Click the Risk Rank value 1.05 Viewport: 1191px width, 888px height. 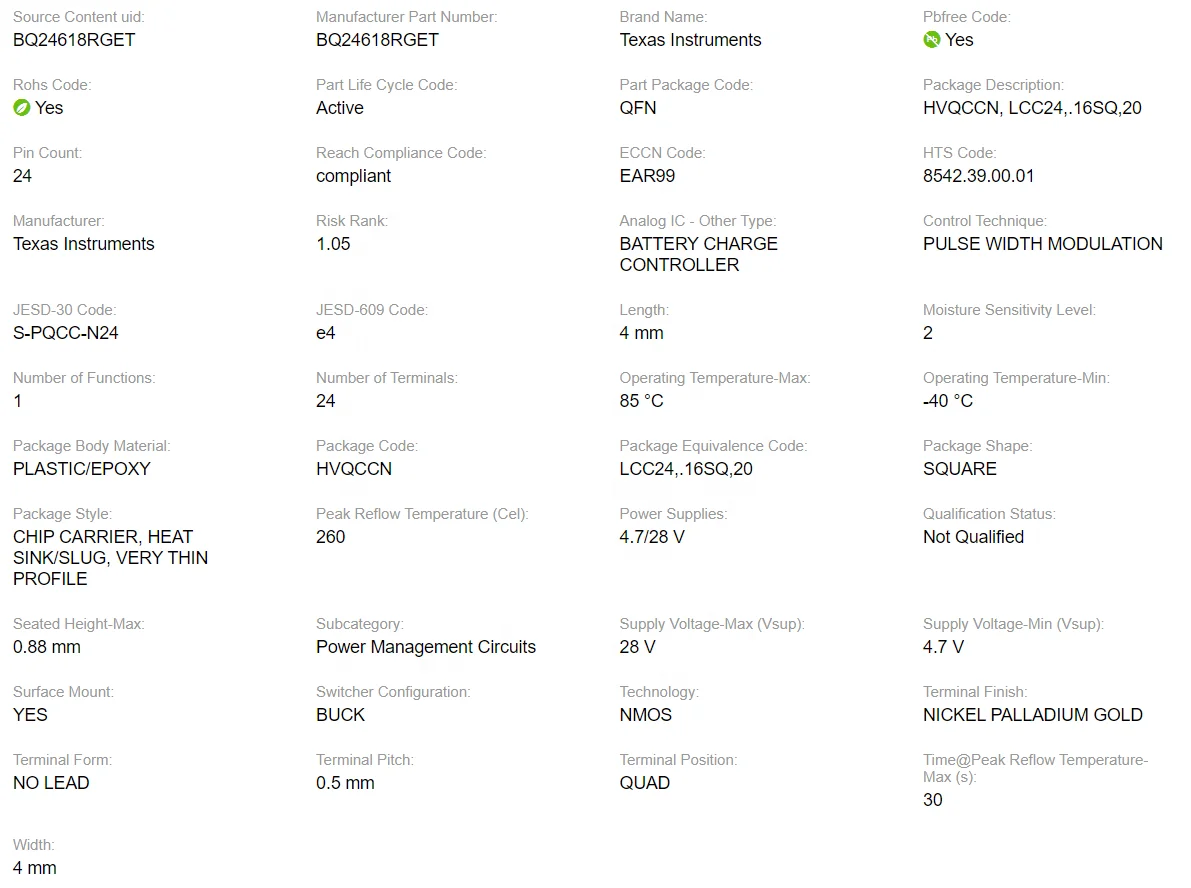[x=333, y=244]
